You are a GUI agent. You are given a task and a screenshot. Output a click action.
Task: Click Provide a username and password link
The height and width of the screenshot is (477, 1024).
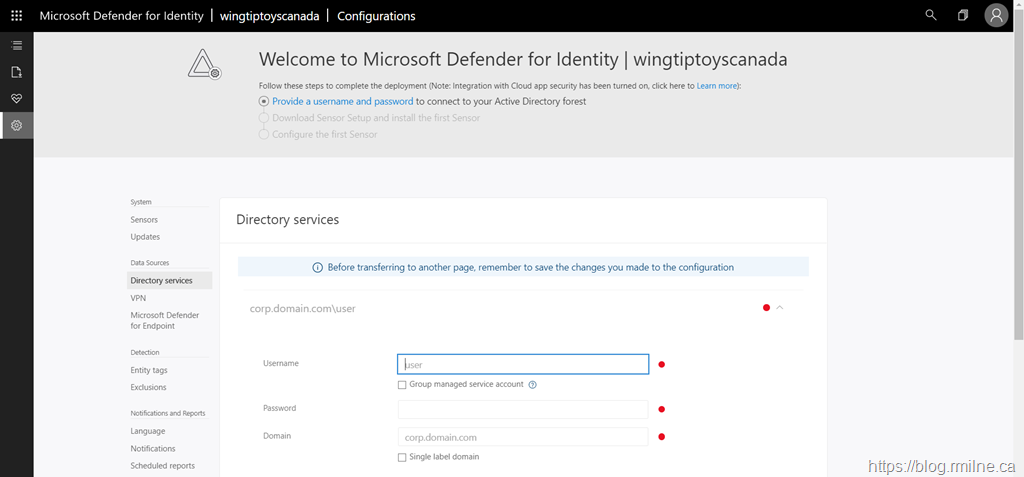(342, 101)
